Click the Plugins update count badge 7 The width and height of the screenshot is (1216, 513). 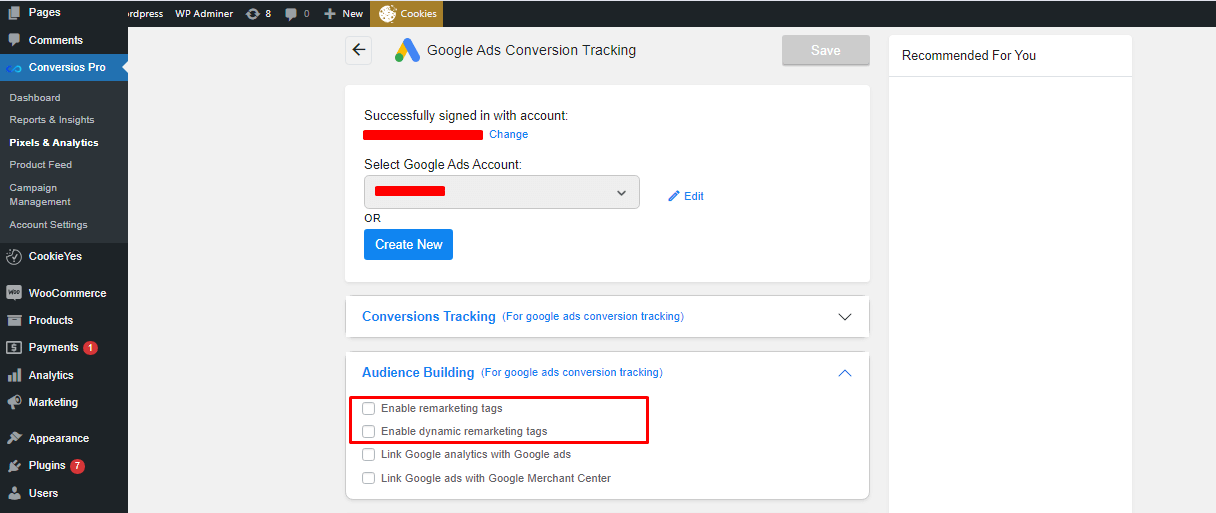click(x=77, y=466)
